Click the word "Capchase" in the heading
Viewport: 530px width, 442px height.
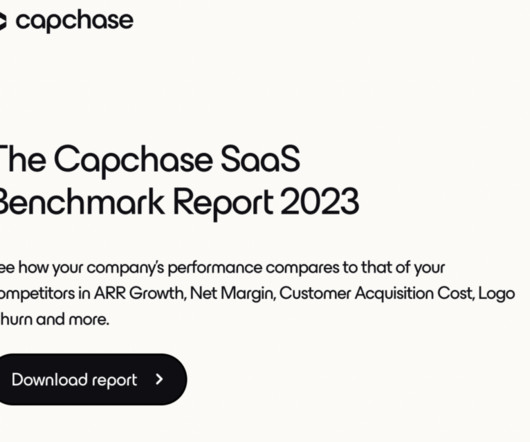133,161
